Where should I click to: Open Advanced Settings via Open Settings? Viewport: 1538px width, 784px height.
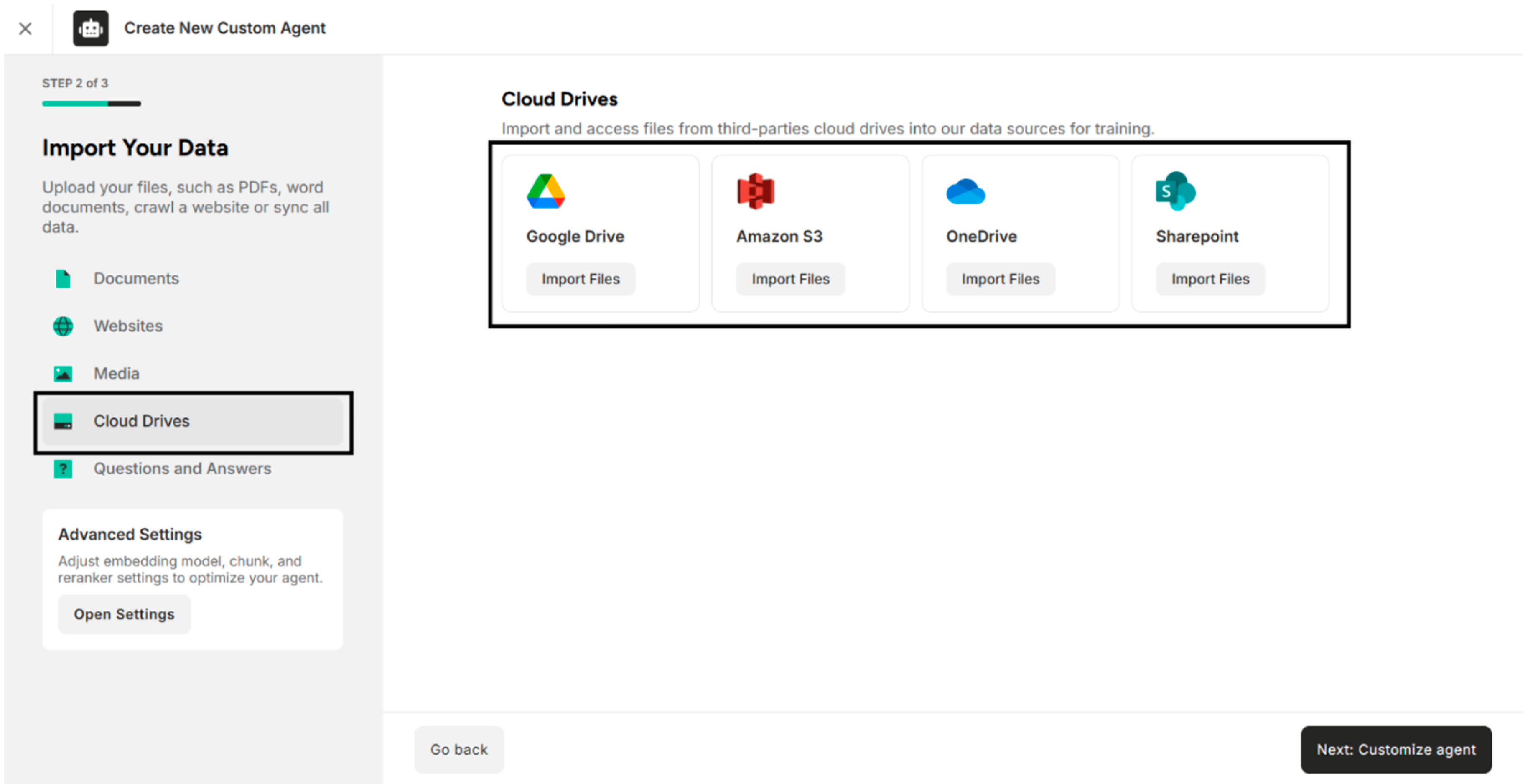pyautogui.click(x=124, y=614)
